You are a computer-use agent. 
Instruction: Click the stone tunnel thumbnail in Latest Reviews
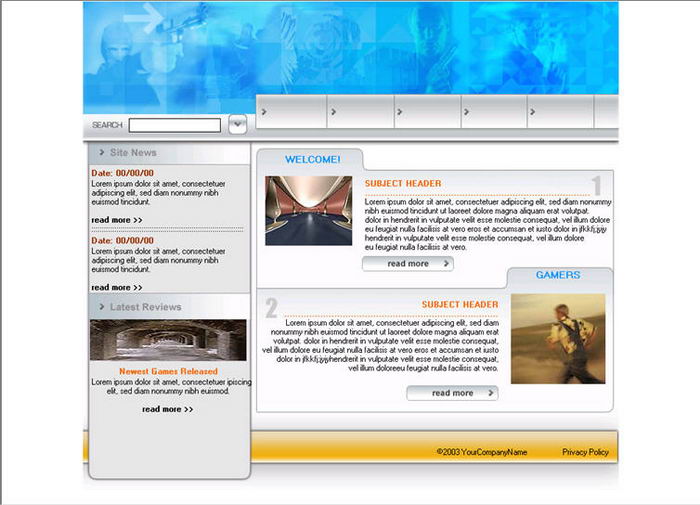(168, 340)
